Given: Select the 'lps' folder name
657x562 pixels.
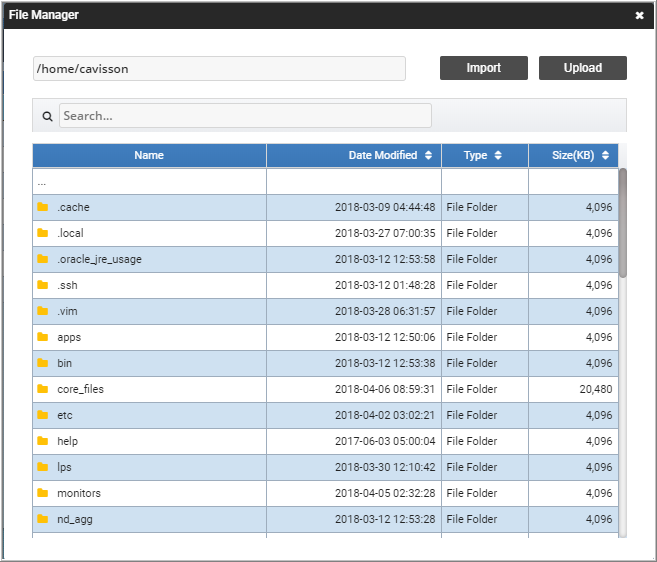Looking at the screenshot, I should [x=65, y=467].
